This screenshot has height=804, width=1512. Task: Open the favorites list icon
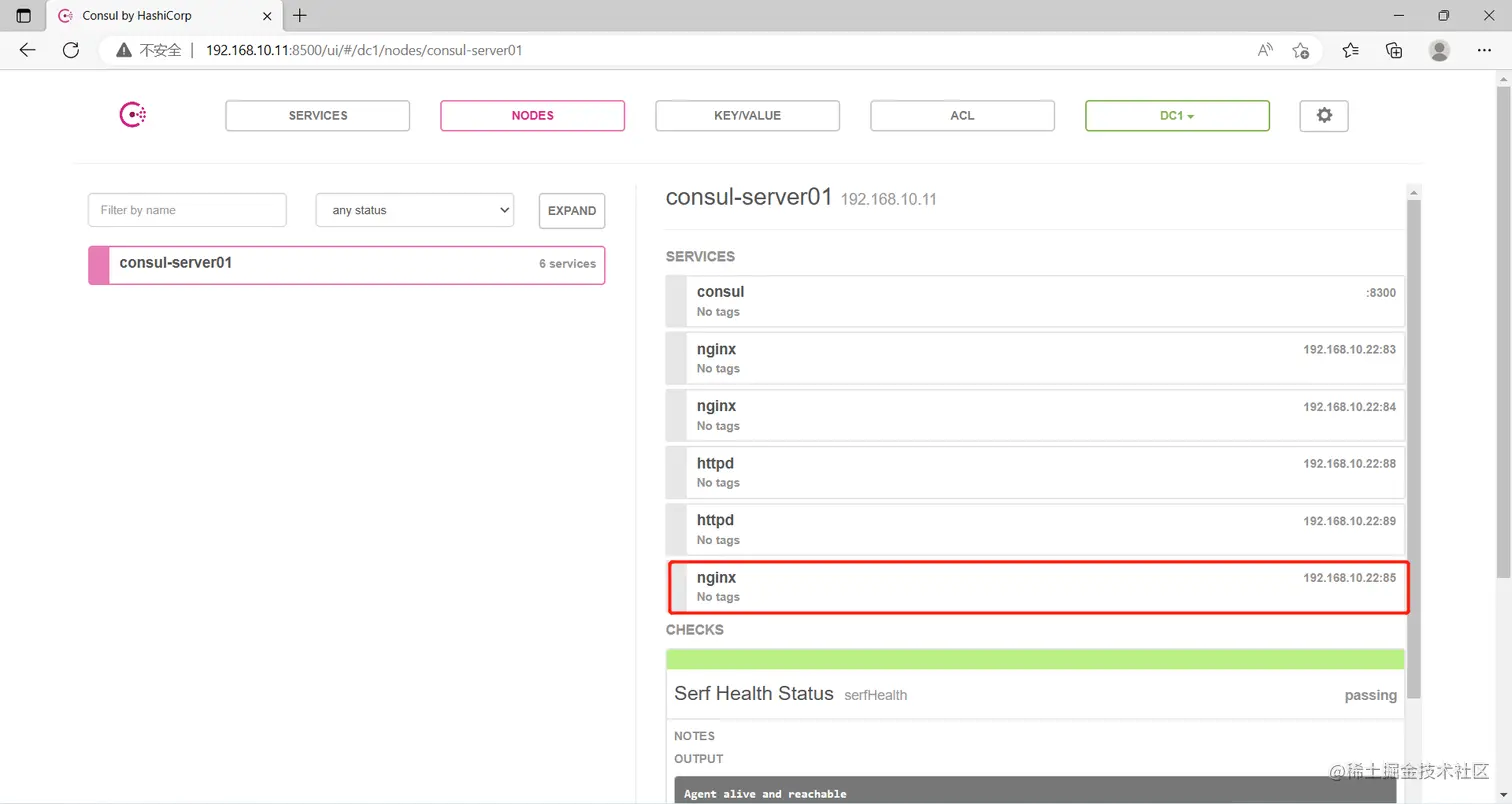(x=1351, y=50)
